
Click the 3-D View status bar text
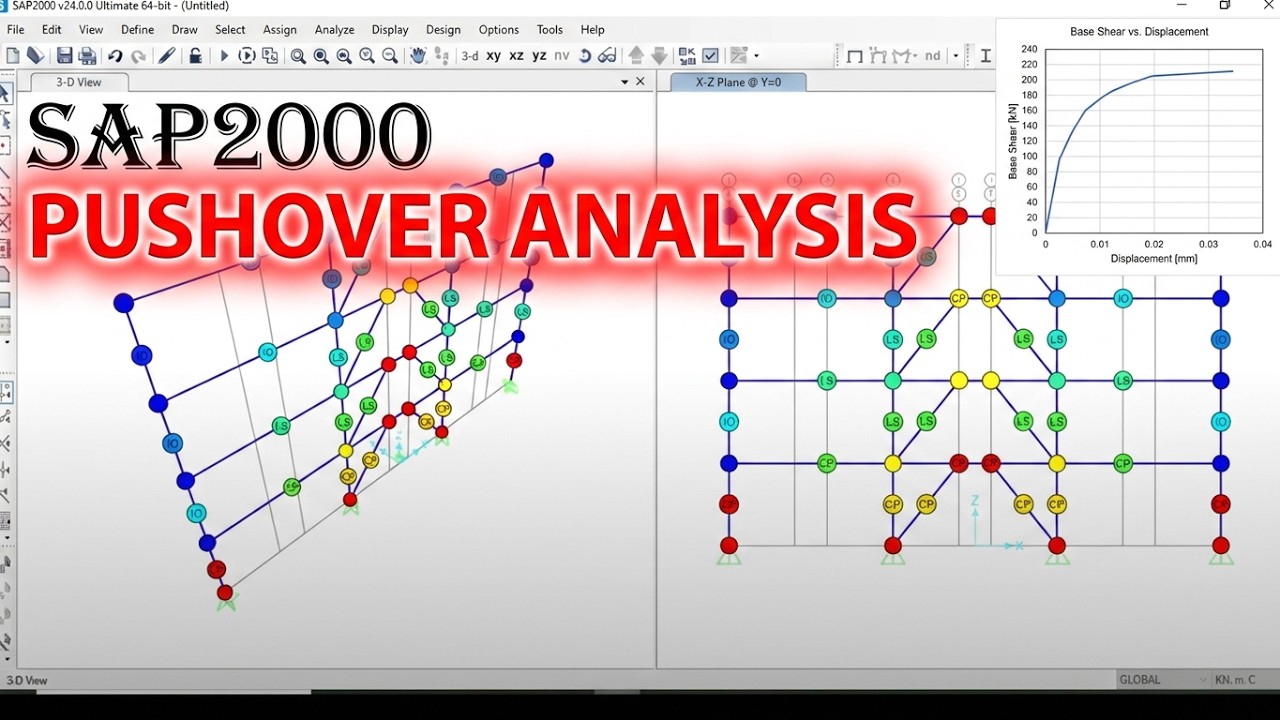(x=27, y=680)
